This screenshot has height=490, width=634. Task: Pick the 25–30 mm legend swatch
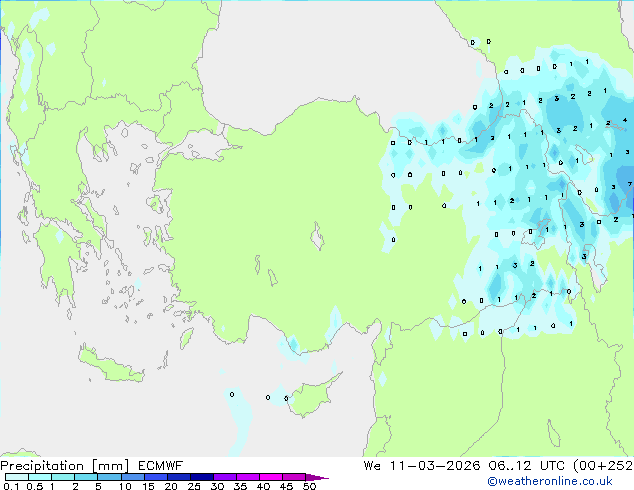coord(202,477)
